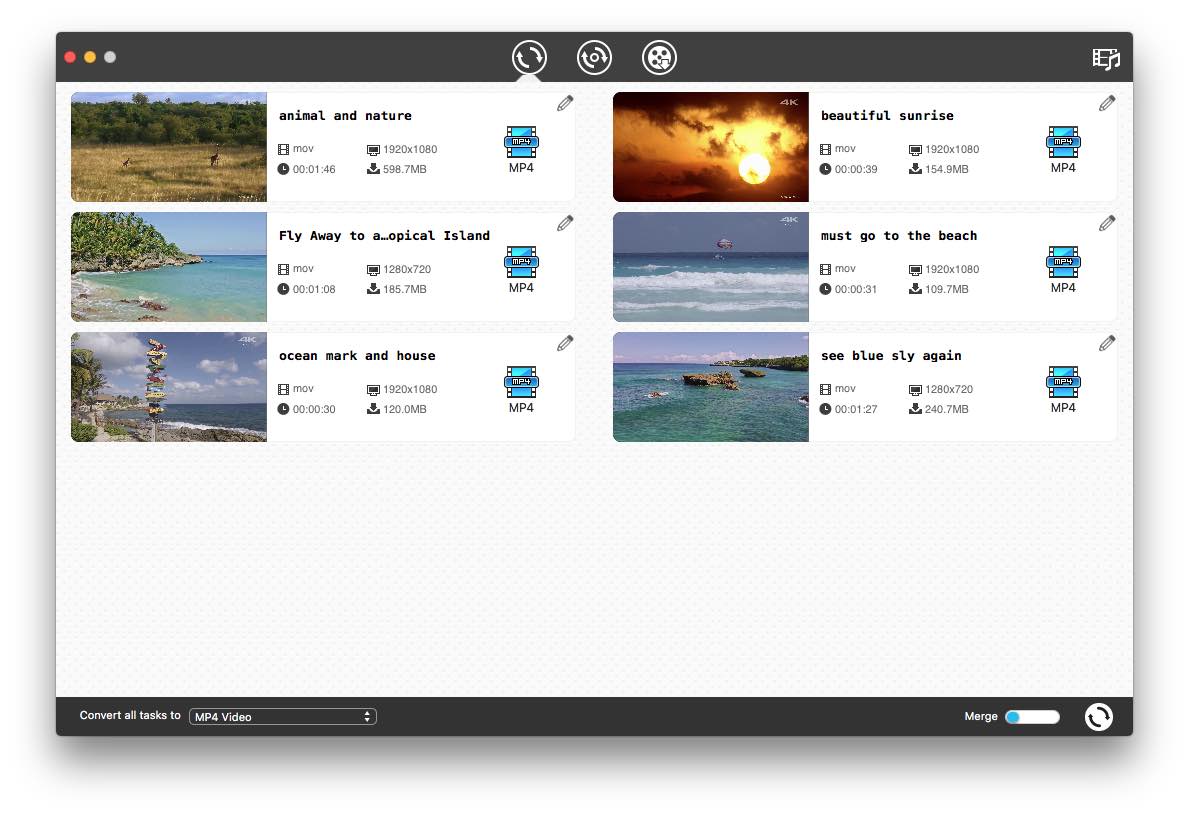Click pencil icon for 'beautiful sunrise'

coord(1107,103)
